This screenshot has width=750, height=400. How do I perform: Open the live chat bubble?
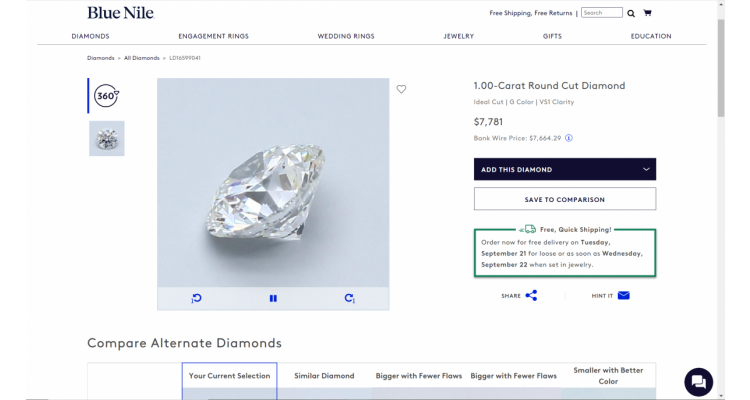(699, 381)
